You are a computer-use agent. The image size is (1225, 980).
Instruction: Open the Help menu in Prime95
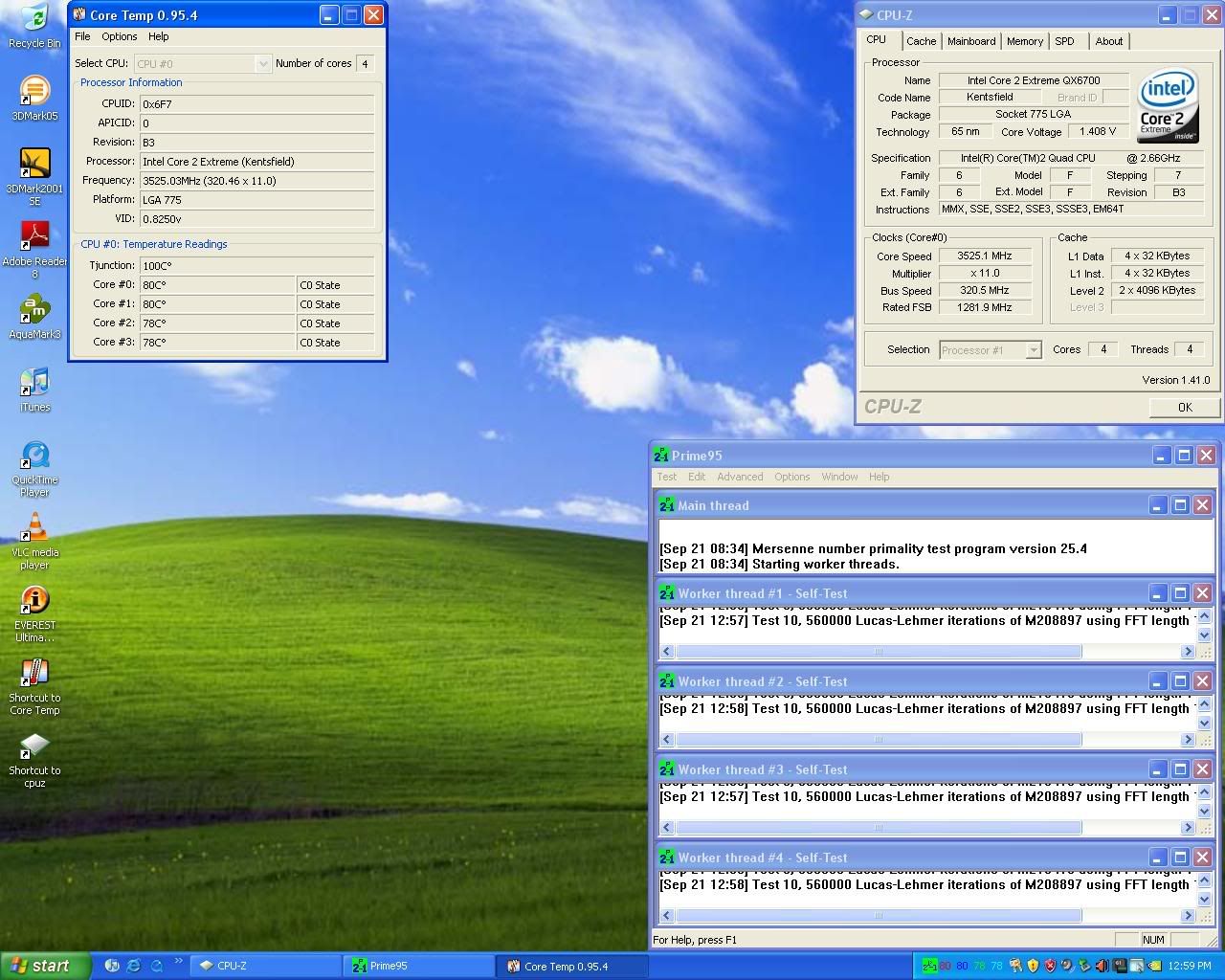click(880, 477)
